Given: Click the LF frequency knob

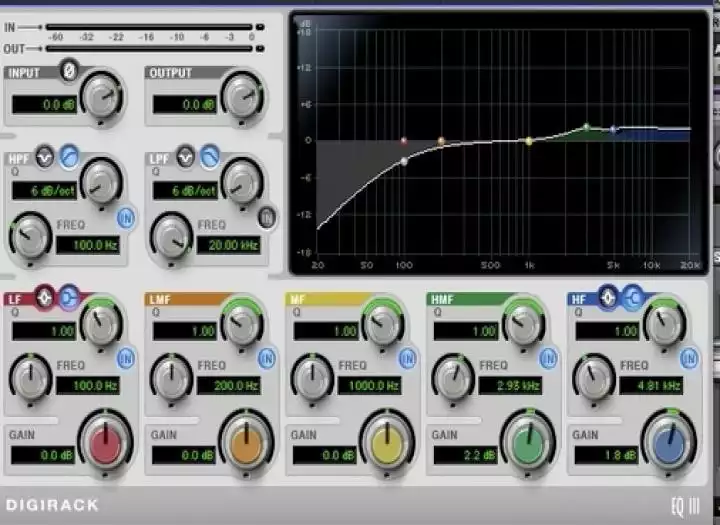Looking at the screenshot, I should point(30,378).
